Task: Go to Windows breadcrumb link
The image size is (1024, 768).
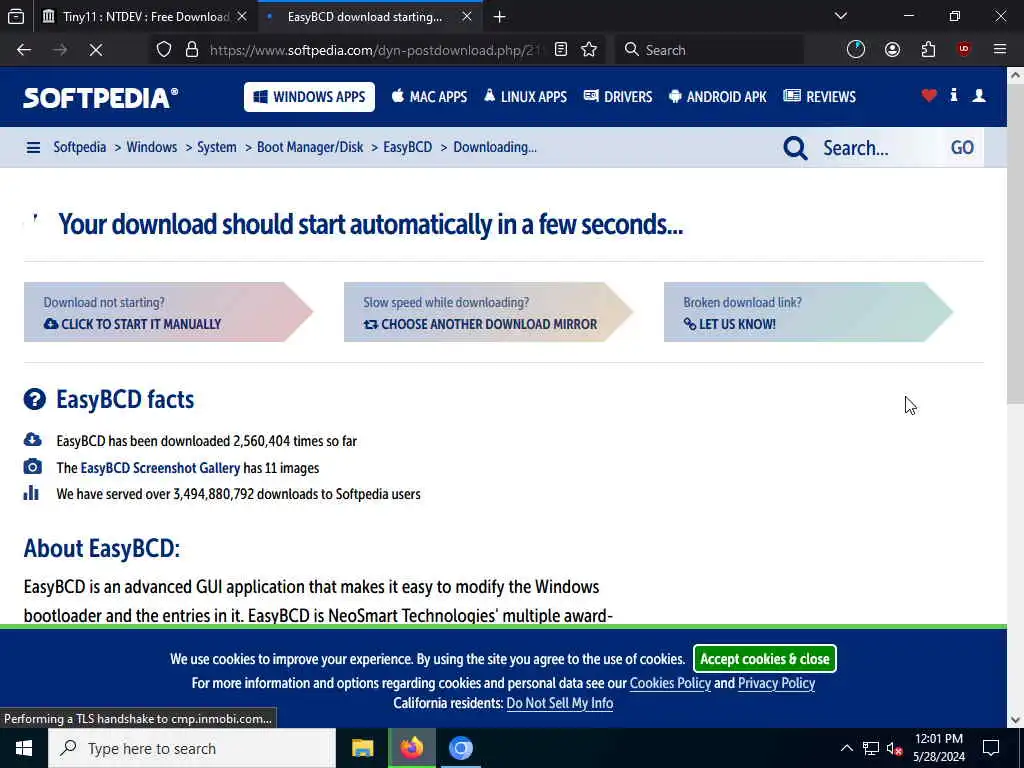Action: [x=152, y=147]
